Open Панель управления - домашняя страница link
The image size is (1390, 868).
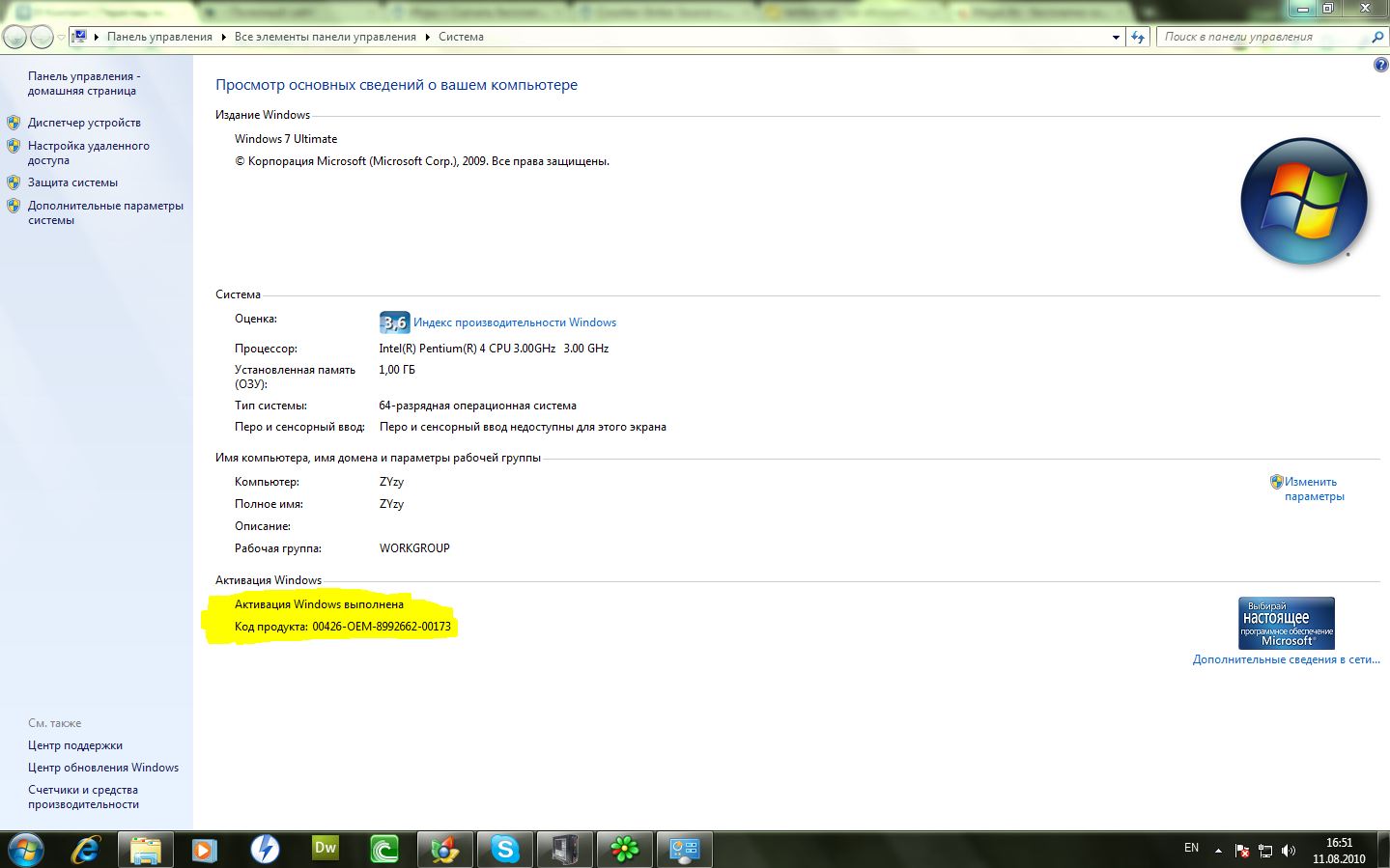pyautogui.click(x=84, y=83)
